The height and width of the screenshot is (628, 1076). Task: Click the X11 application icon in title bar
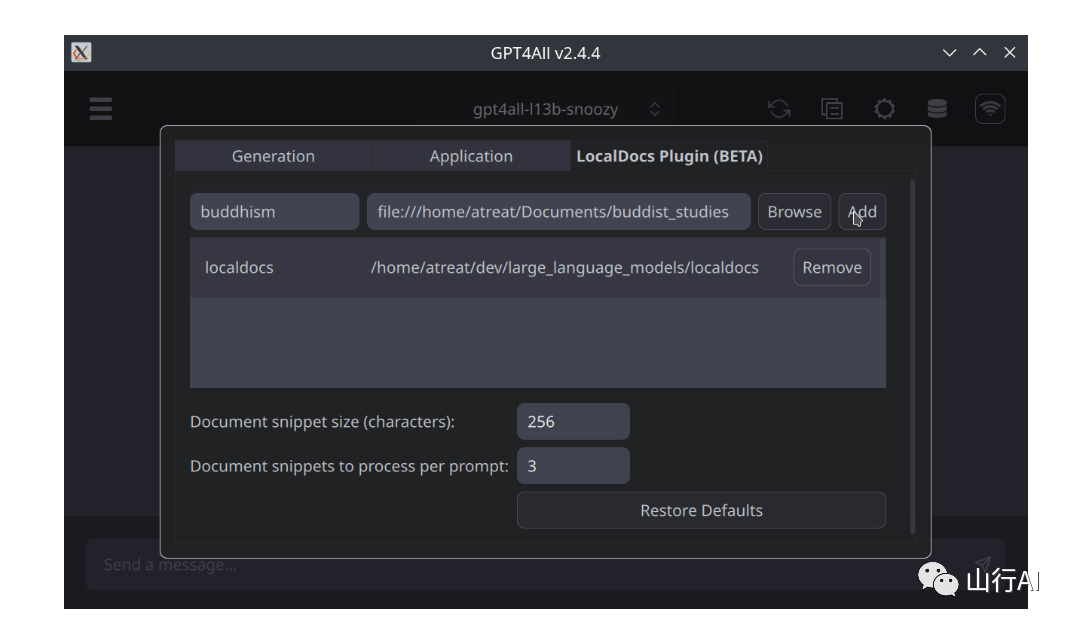click(81, 52)
